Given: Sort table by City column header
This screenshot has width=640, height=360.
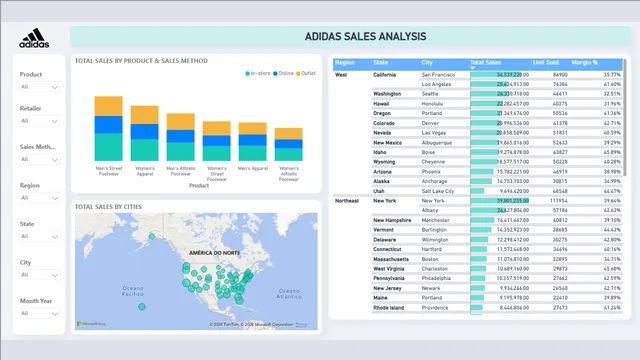Looking at the screenshot, I should tap(427, 62).
